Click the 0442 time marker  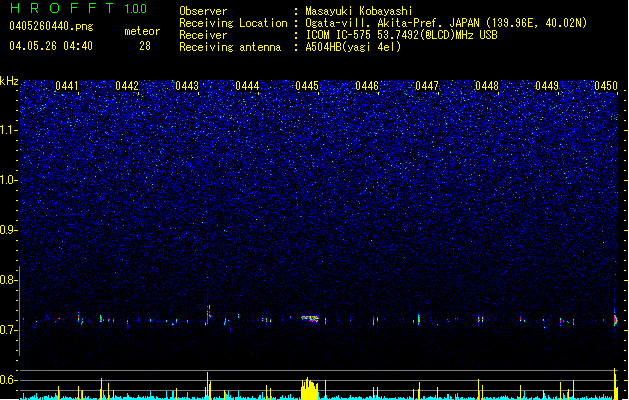[127, 86]
